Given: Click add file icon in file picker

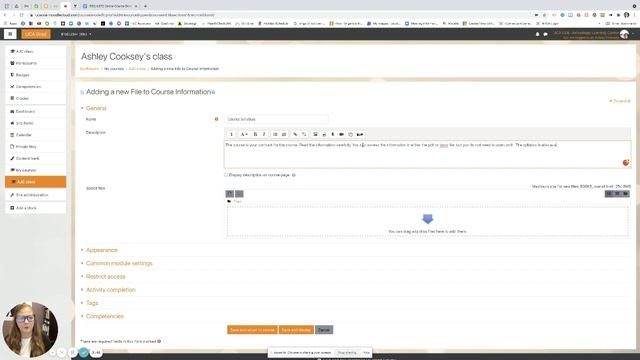Looking at the screenshot, I should [x=230, y=194].
